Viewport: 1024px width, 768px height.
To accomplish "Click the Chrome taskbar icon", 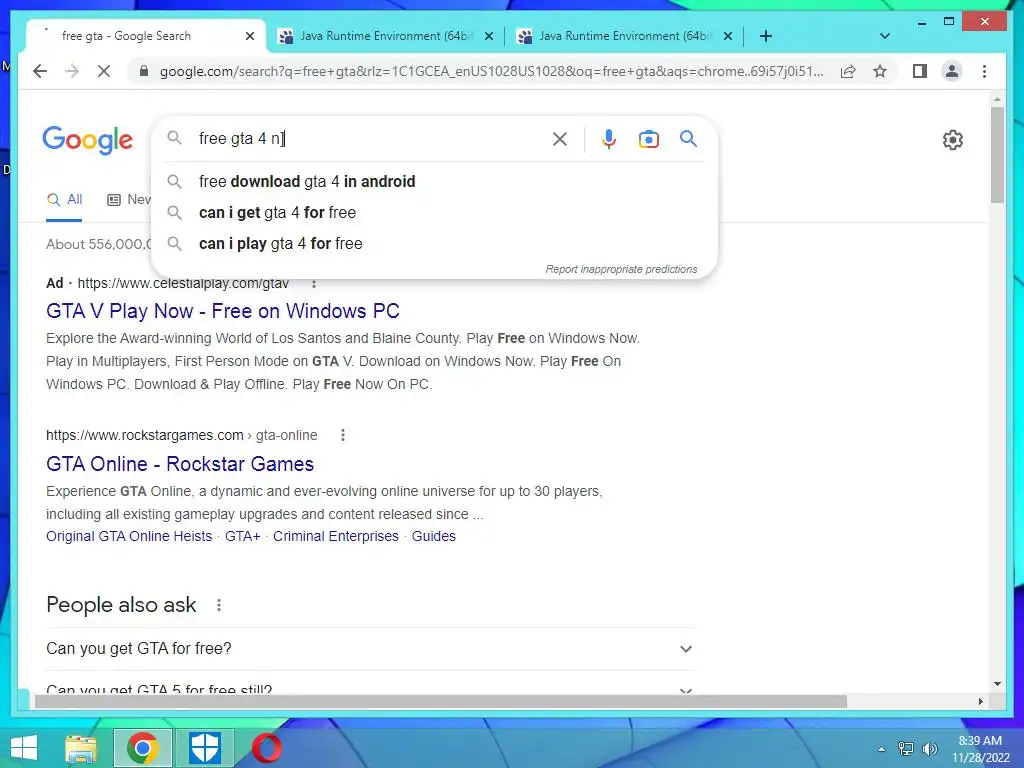I will point(142,748).
